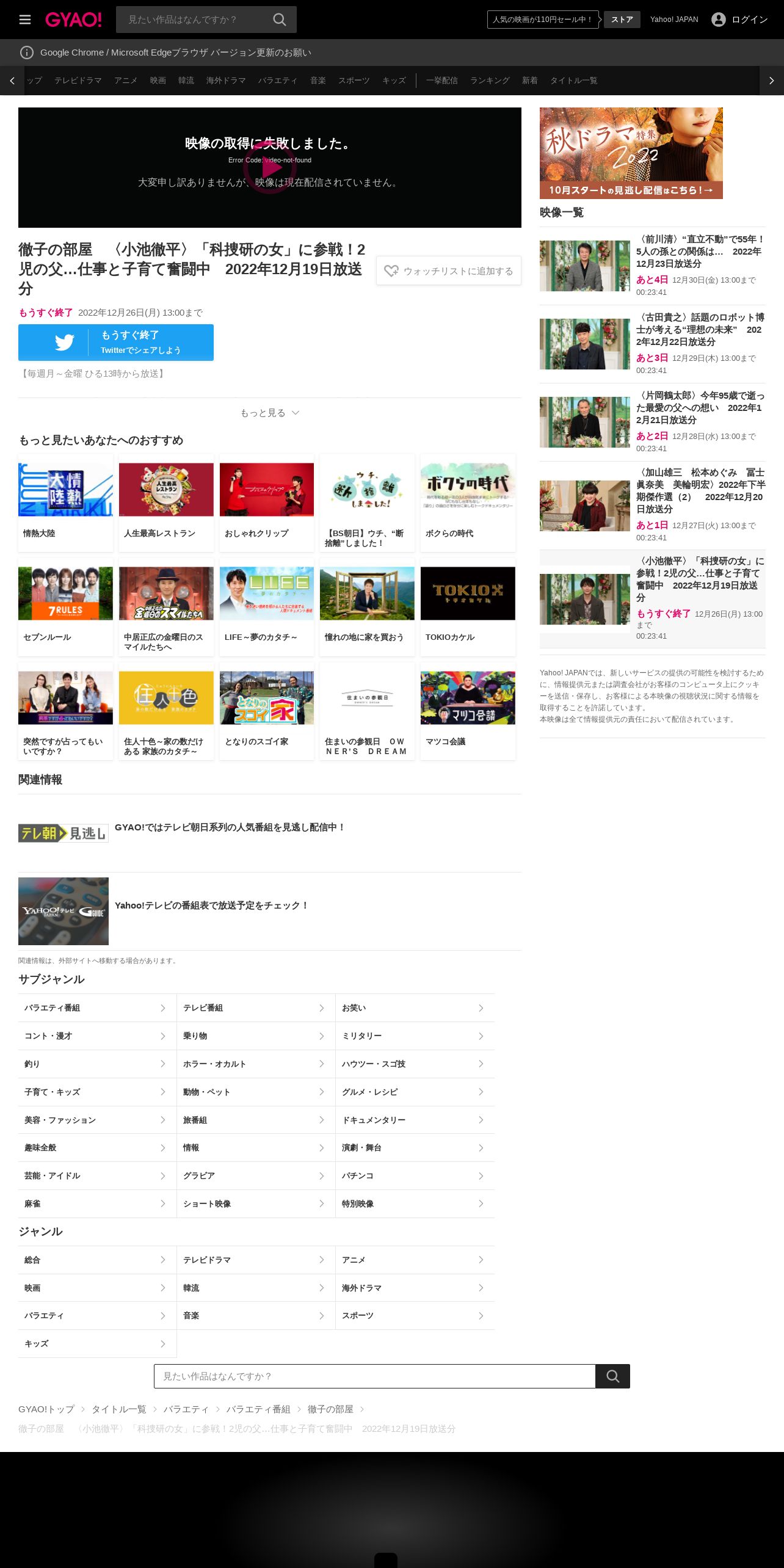Select 映画 in top navigation

158,81
